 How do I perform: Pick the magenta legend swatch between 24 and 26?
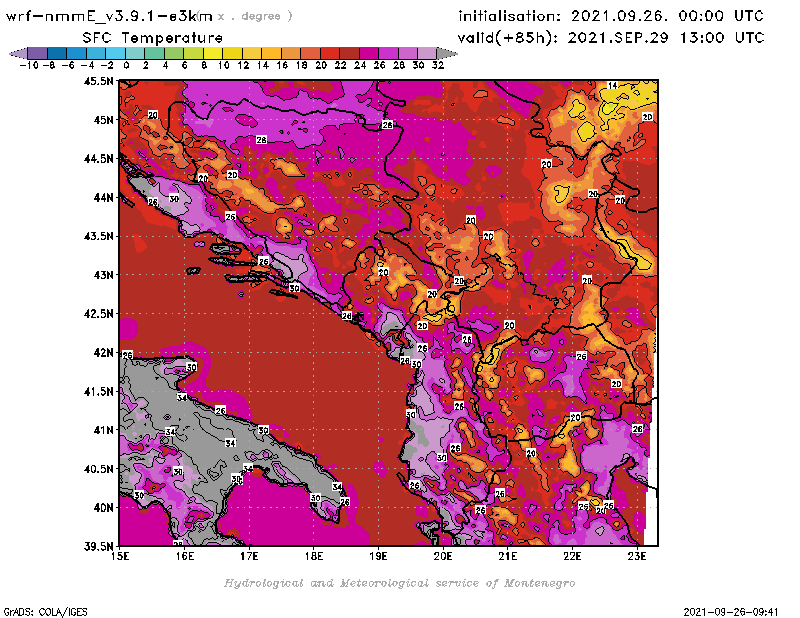coord(369,53)
